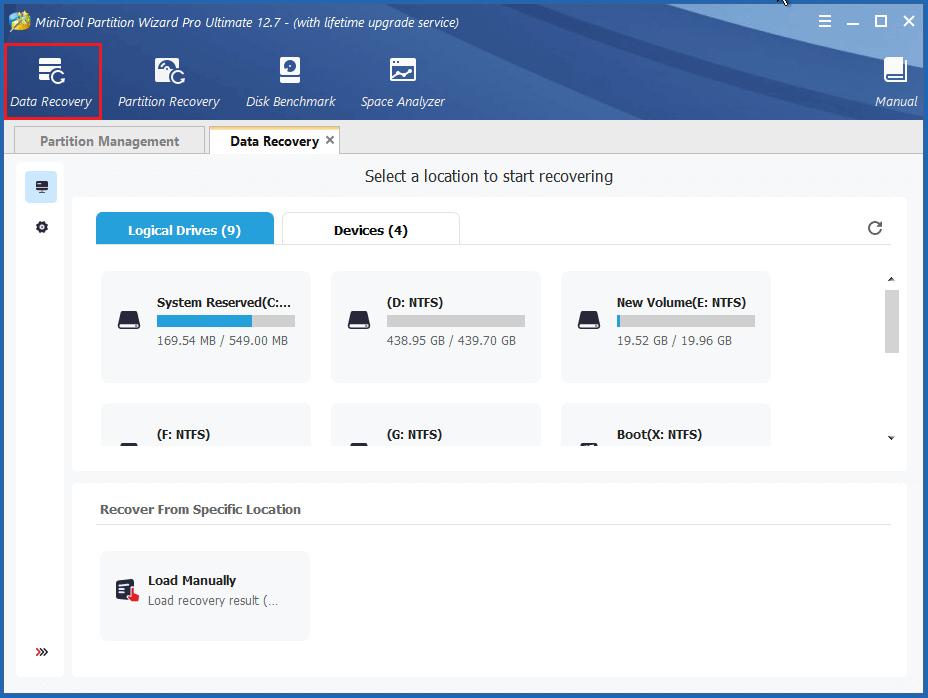928x698 pixels.
Task: Refresh the drive list
Action: pyautogui.click(x=875, y=228)
